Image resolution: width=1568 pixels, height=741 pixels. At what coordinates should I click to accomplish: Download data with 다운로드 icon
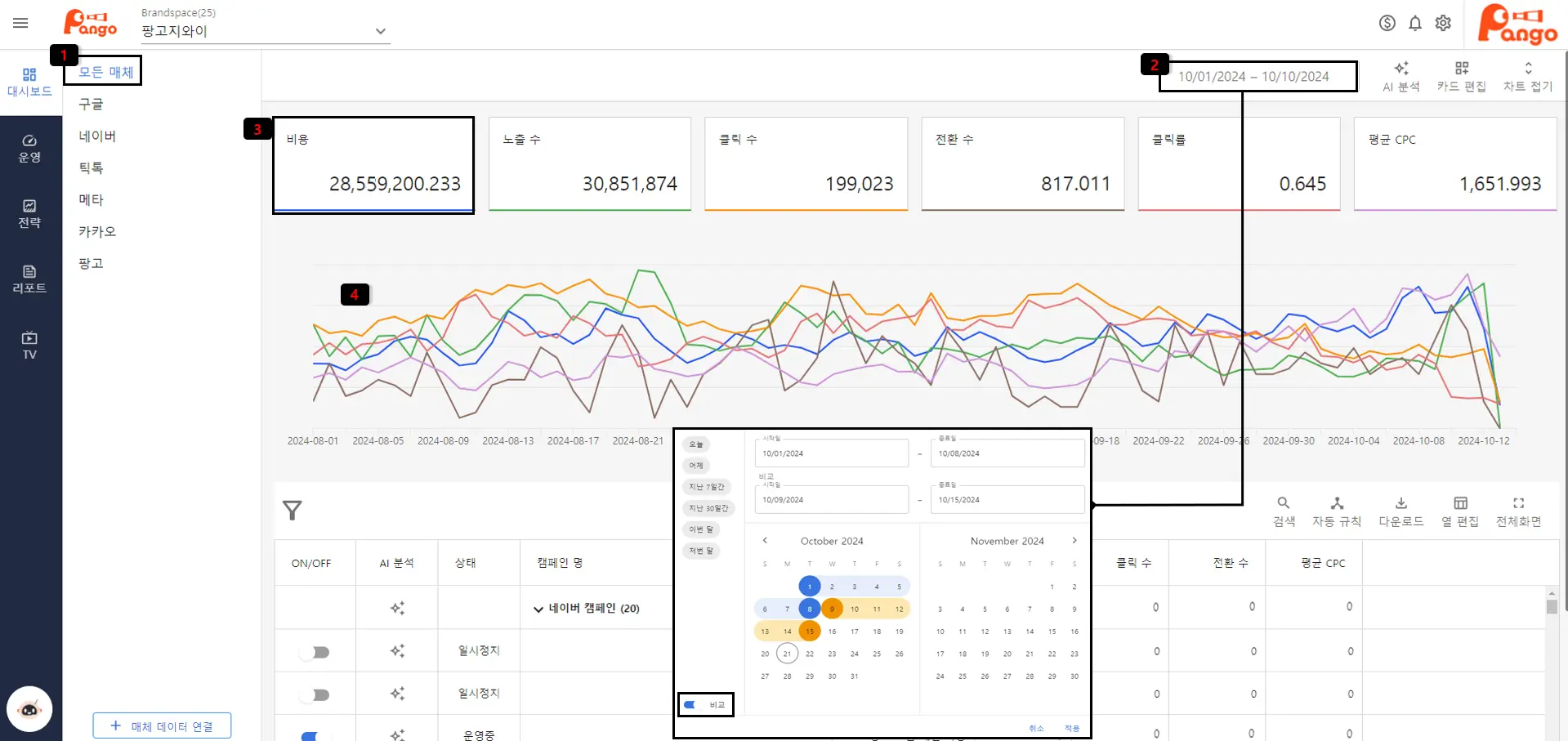click(1400, 511)
